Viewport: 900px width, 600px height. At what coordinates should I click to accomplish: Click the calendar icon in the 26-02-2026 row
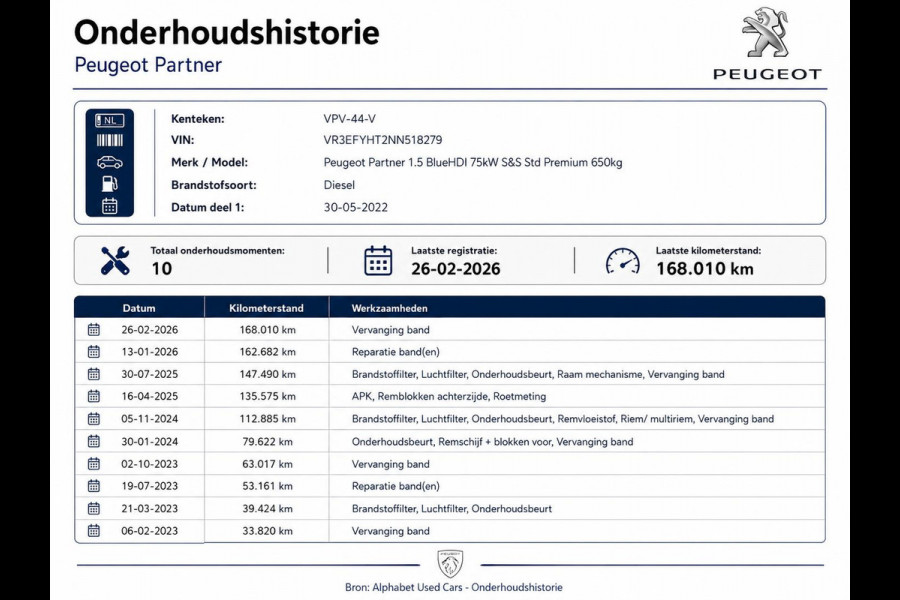click(94, 330)
